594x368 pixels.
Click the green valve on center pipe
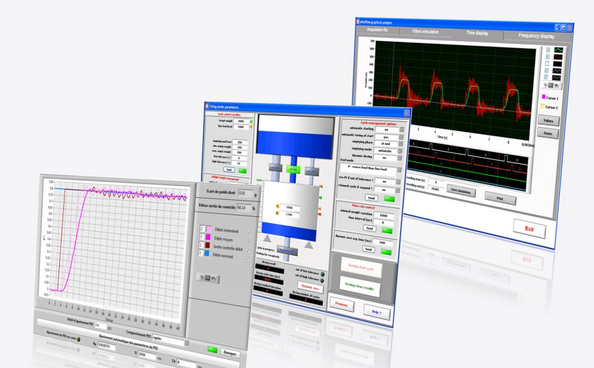tap(293, 169)
